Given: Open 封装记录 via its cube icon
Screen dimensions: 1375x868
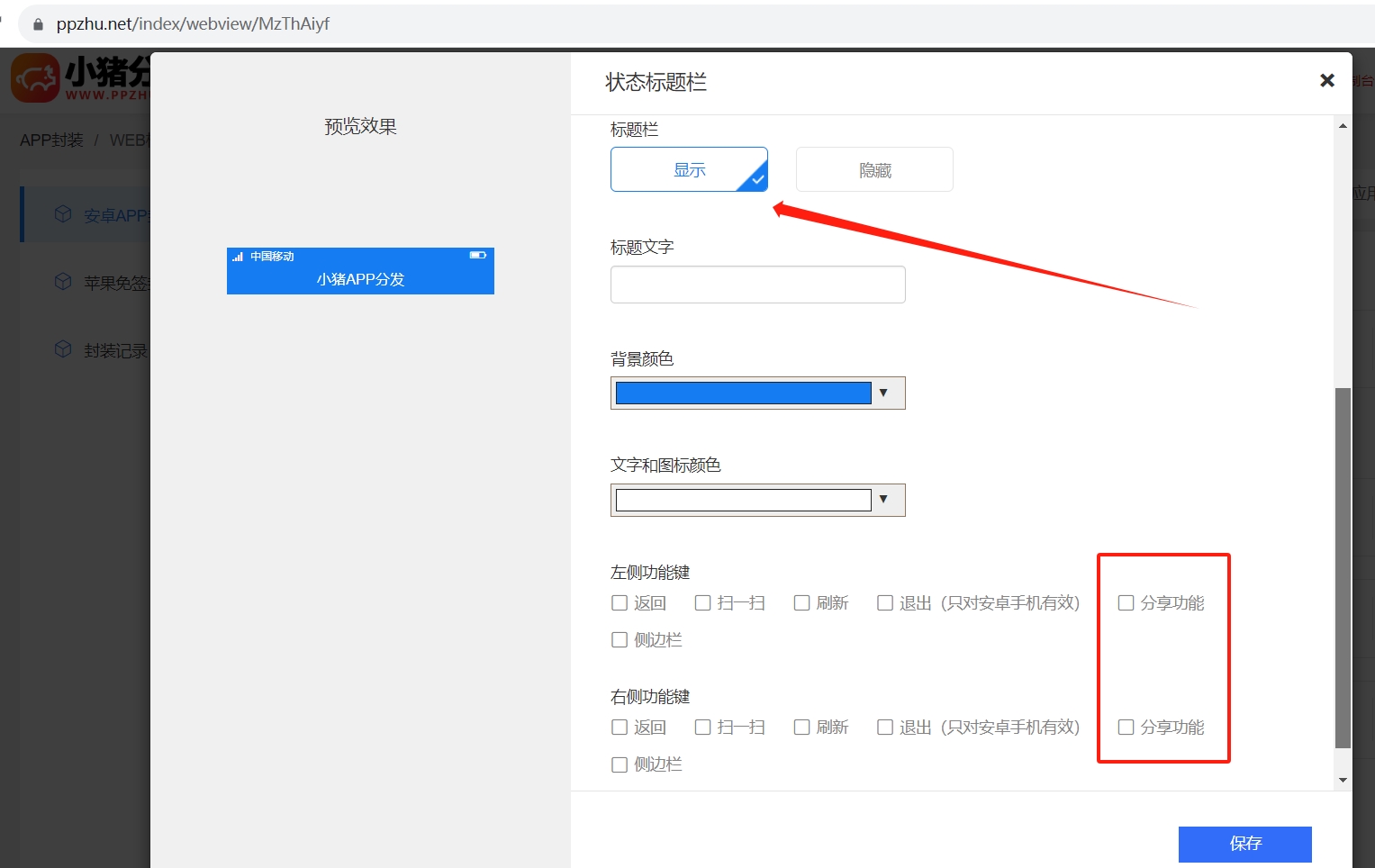Looking at the screenshot, I should [63, 349].
